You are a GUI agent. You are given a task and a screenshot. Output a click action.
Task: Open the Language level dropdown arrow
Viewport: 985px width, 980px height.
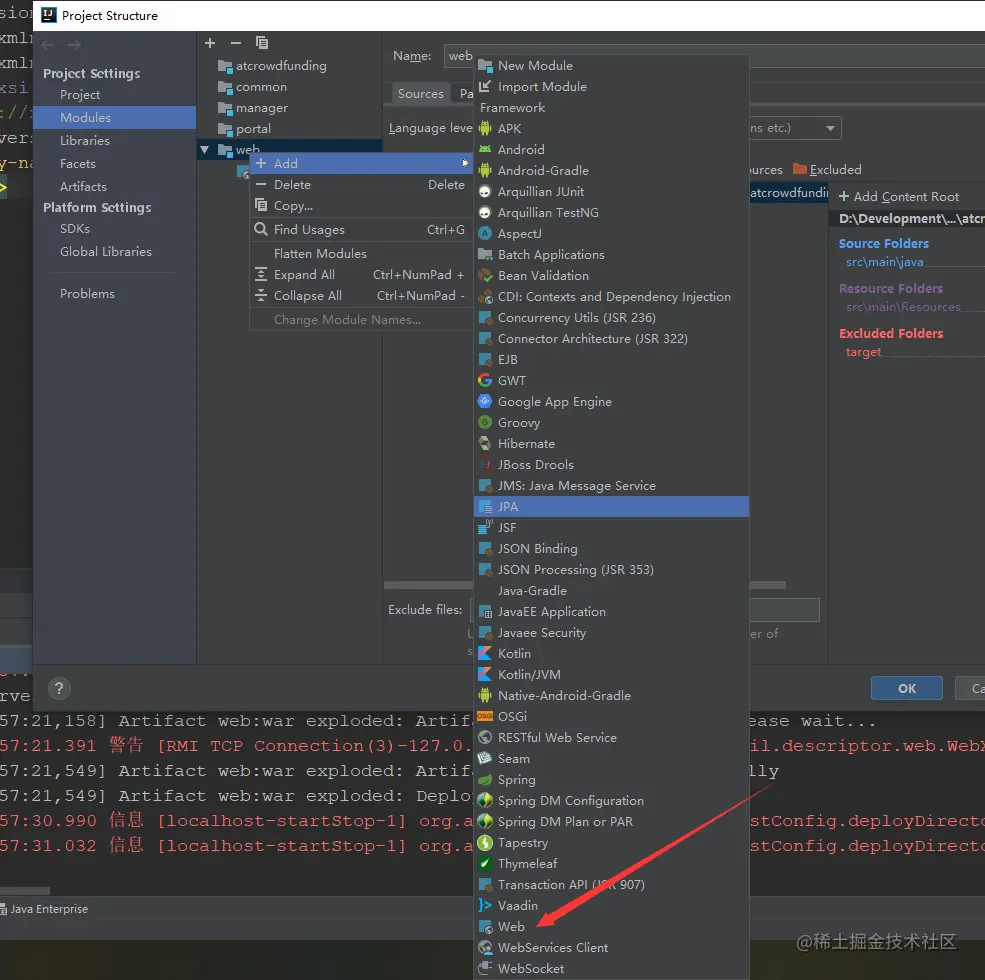pyautogui.click(x=830, y=128)
